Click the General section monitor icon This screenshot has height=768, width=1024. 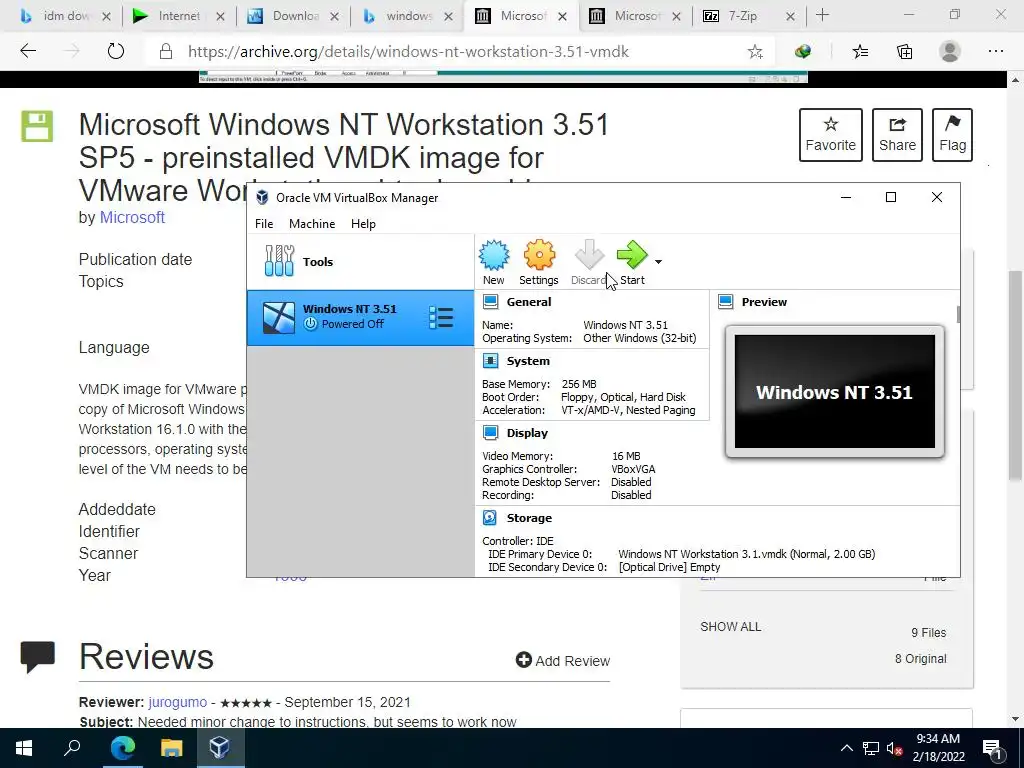[x=490, y=302]
